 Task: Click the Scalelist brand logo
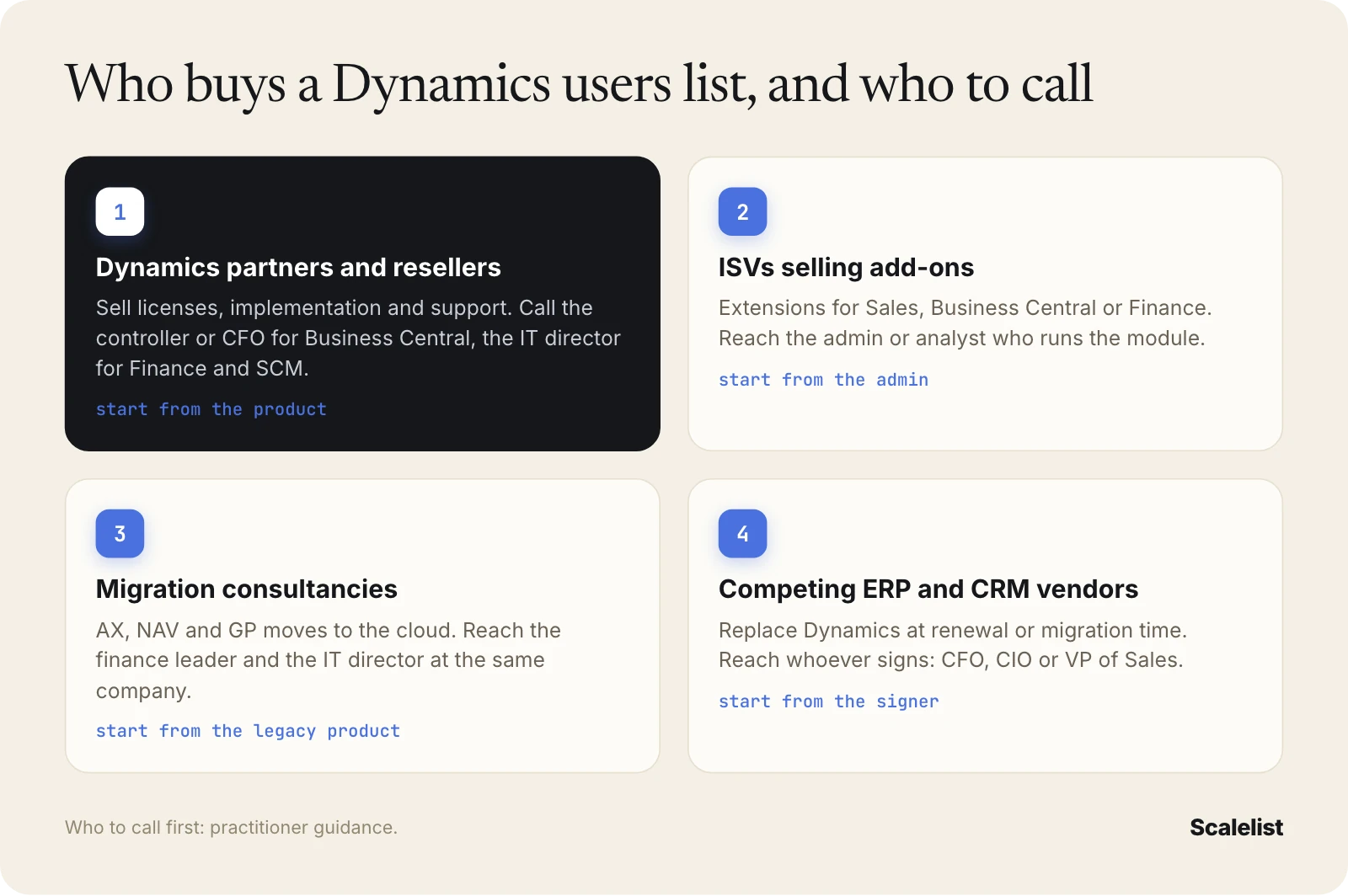click(x=1236, y=827)
